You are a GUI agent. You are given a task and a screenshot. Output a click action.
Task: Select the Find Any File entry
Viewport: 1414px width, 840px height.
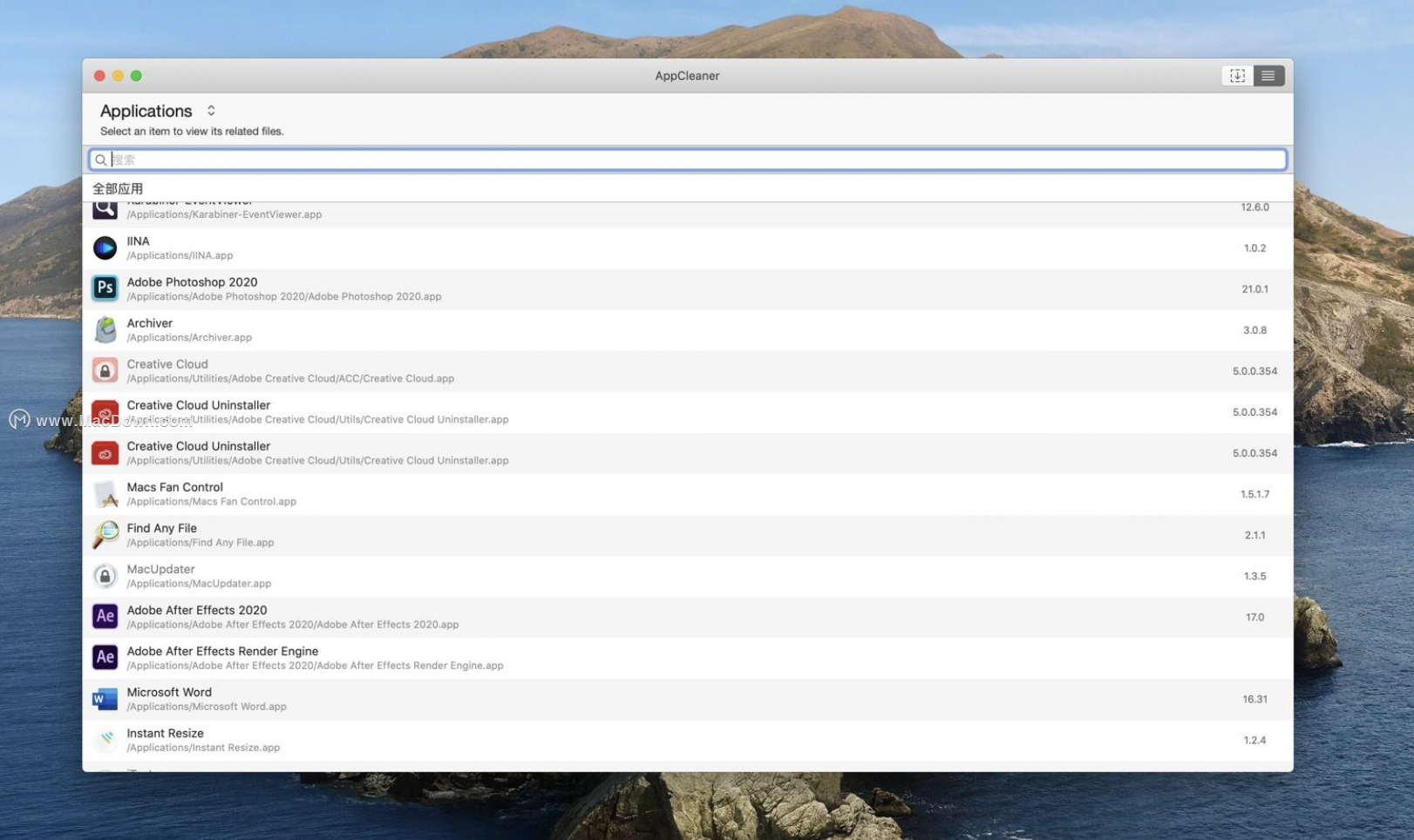(x=688, y=535)
